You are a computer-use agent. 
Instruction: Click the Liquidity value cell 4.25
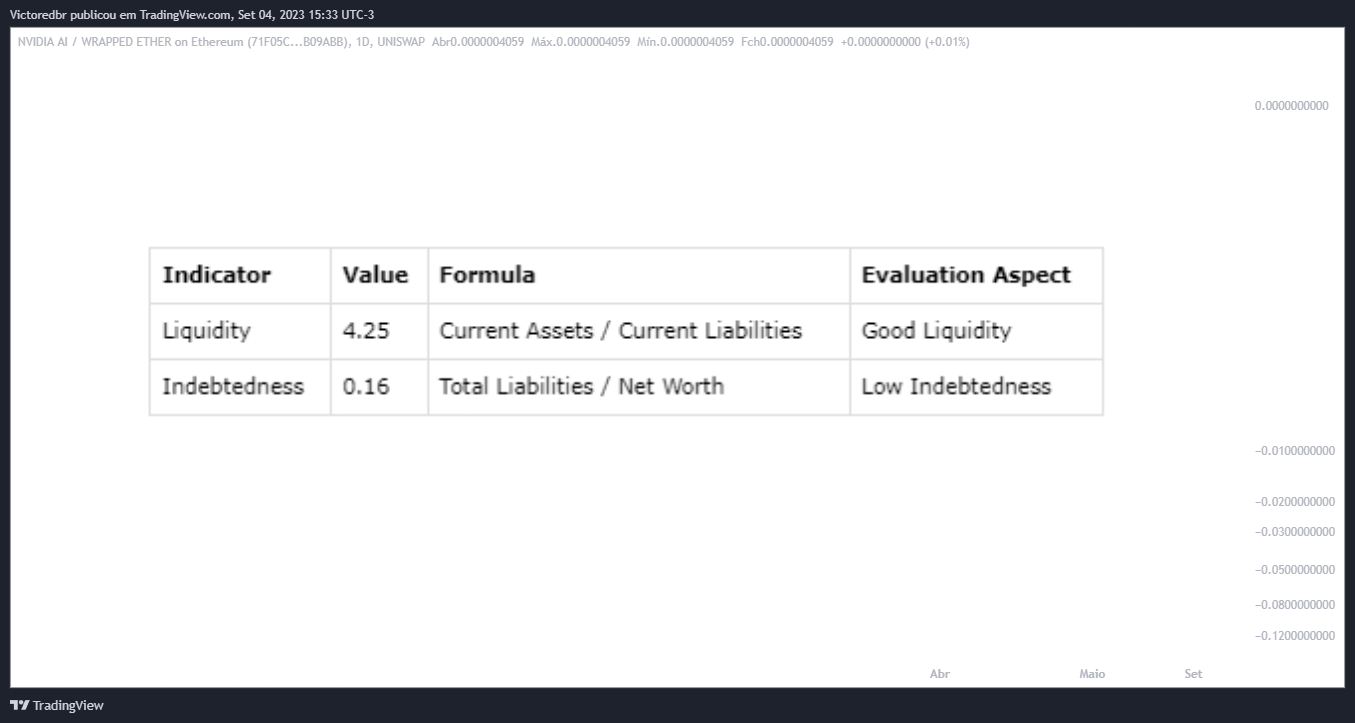(x=366, y=331)
